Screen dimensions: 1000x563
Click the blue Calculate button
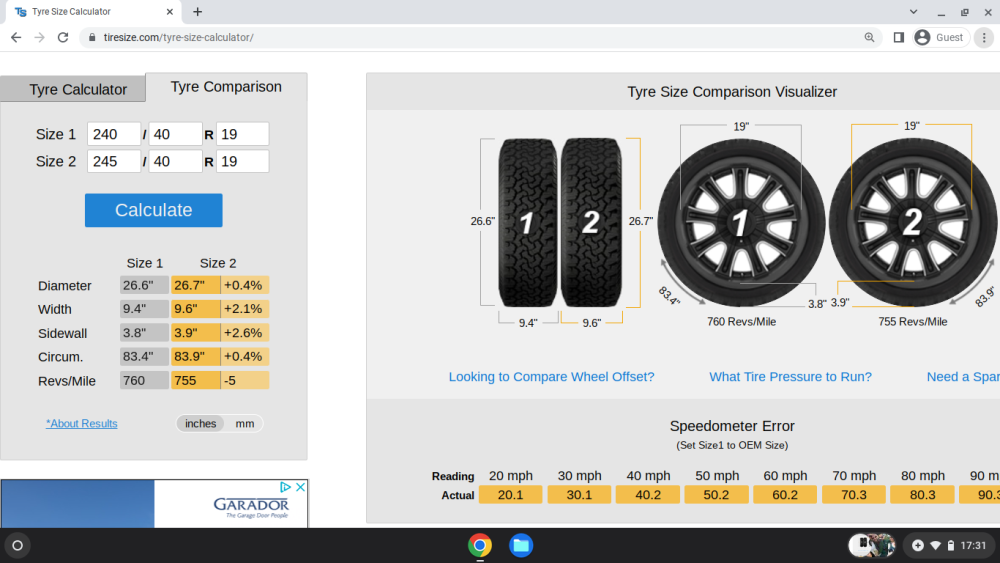[154, 210]
